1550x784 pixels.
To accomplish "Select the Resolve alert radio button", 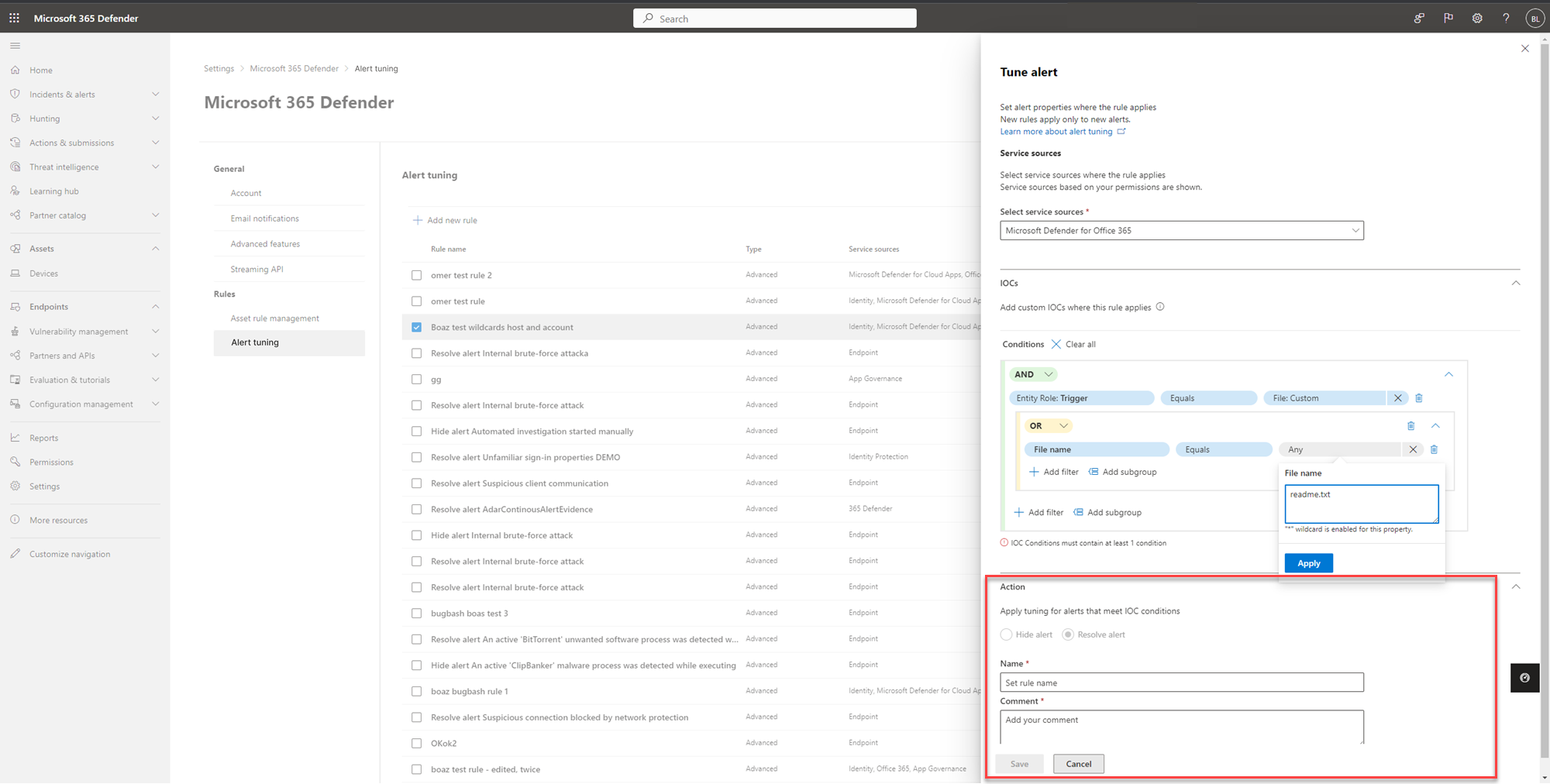I will (1068, 634).
